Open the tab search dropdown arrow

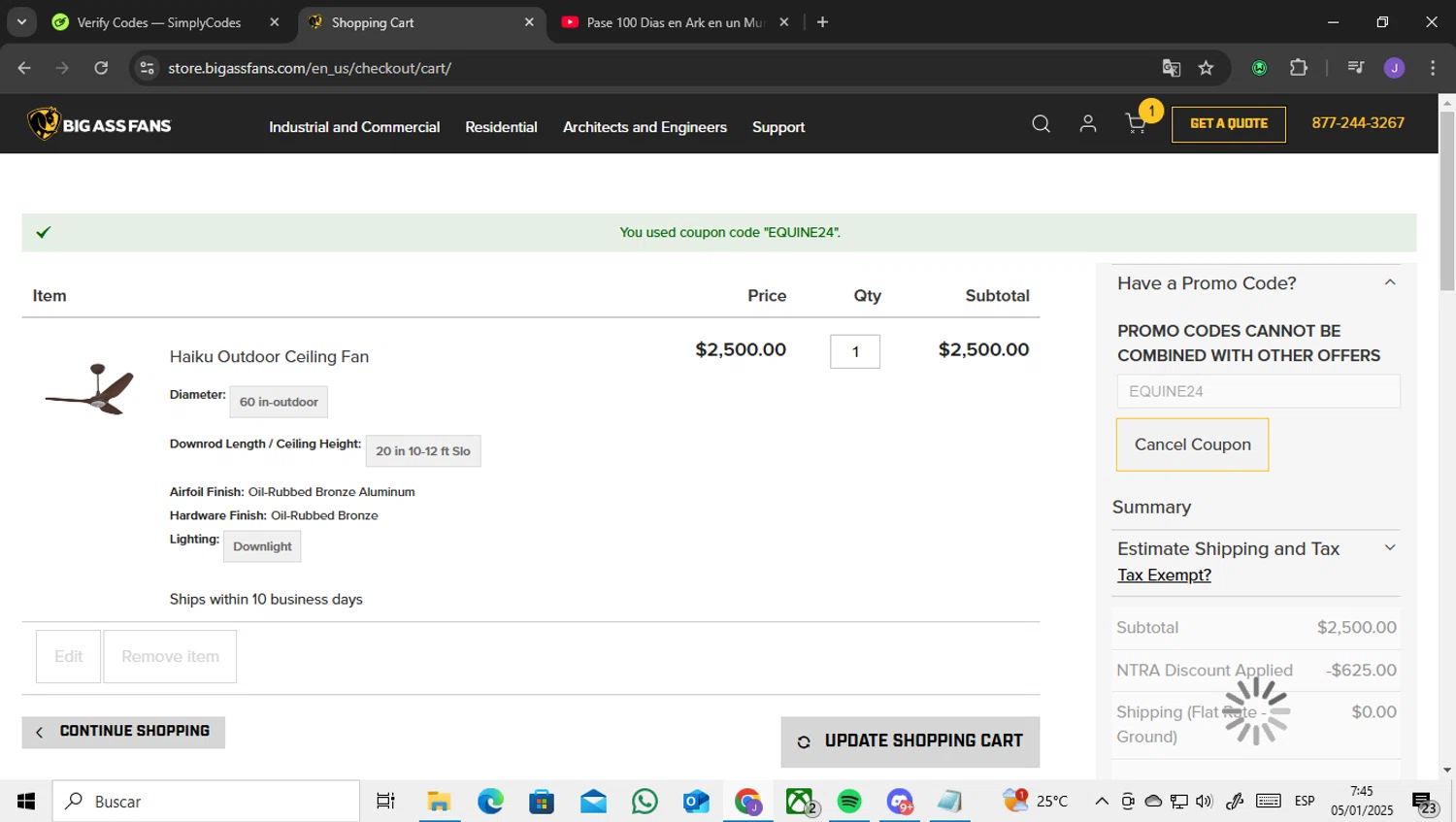click(x=21, y=22)
